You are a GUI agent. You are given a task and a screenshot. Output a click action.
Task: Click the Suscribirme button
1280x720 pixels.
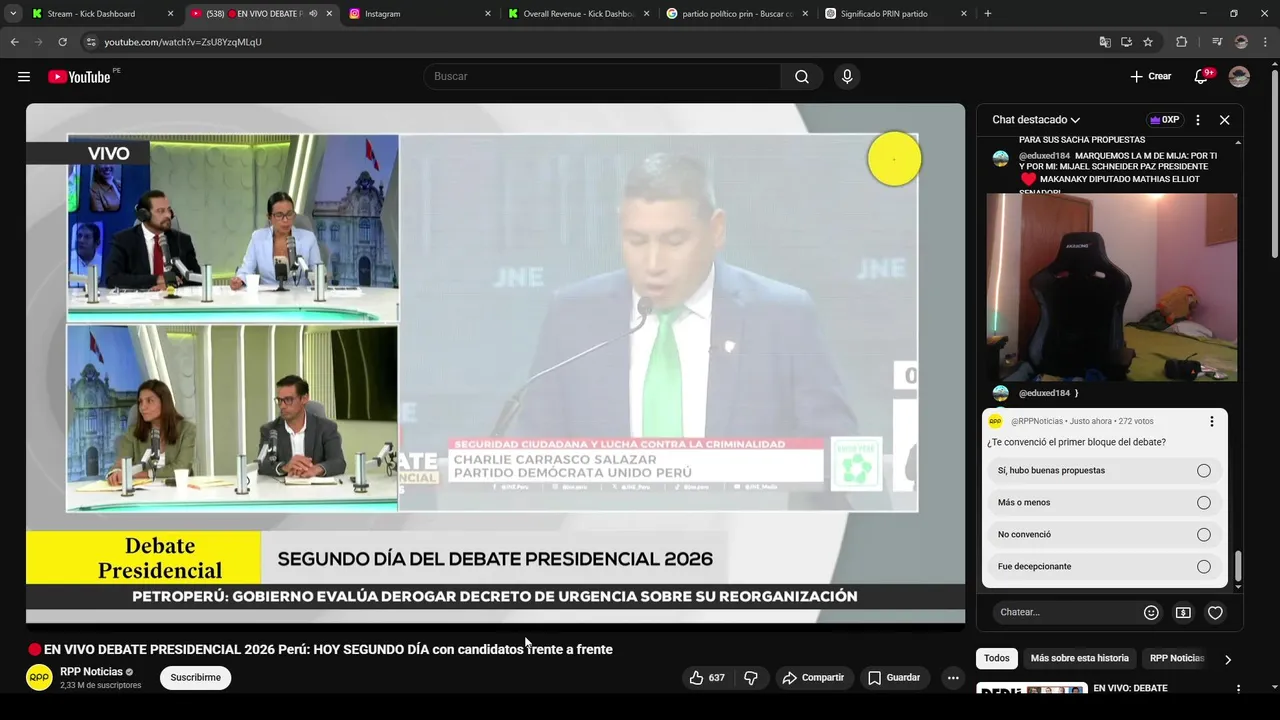point(195,678)
